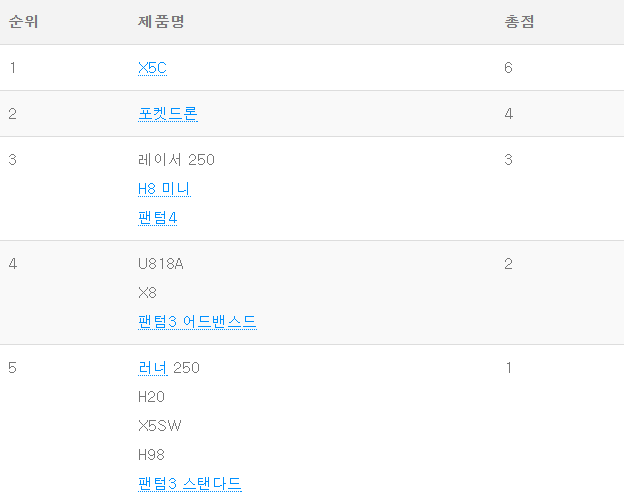The height and width of the screenshot is (500, 624).
Task: Click rank number 3 cell
Action: click(12, 160)
